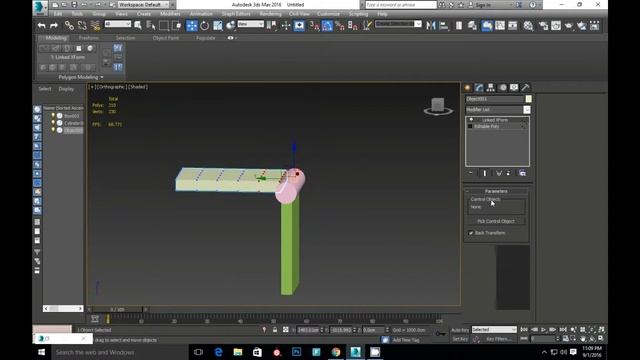Switch to the Object Paint ribbon tab
640x360 pixels.
click(166, 38)
